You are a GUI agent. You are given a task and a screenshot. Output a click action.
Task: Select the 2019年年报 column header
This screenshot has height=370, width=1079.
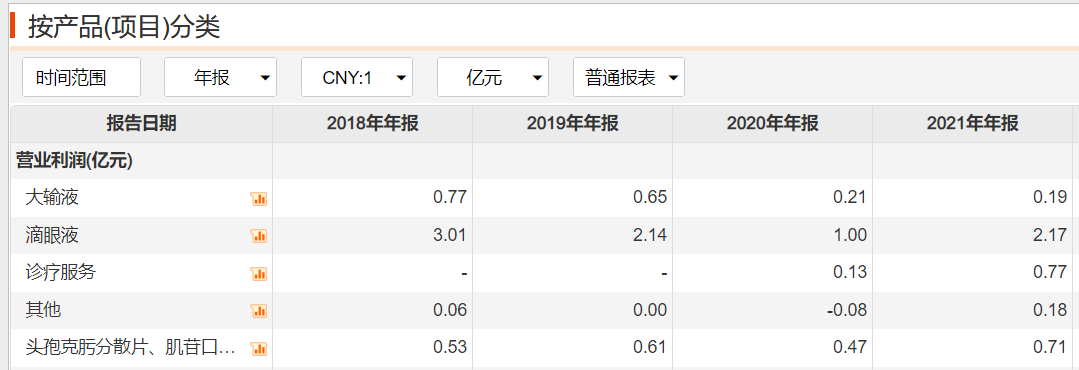point(573,124)
